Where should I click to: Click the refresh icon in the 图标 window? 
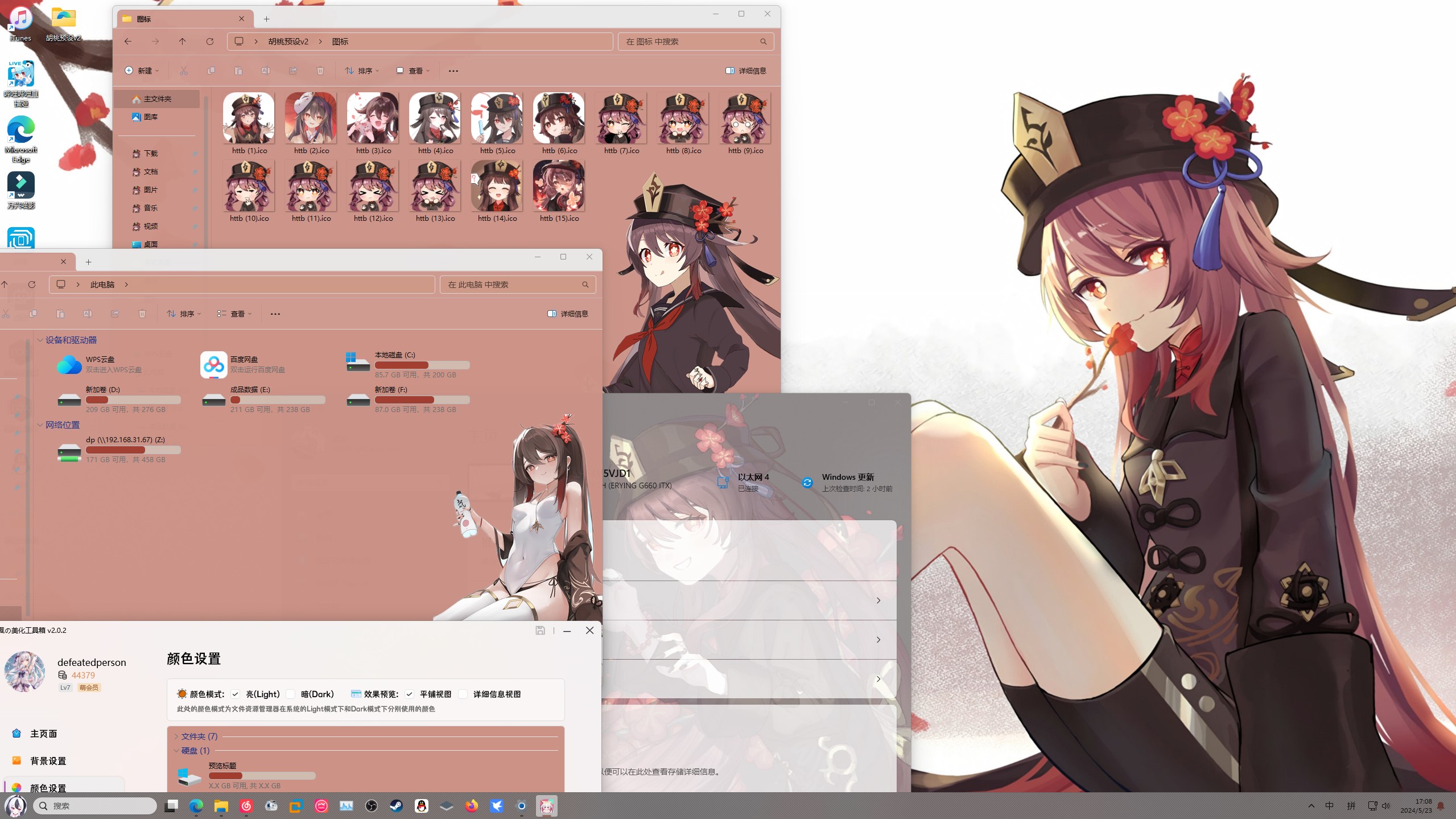click(x=210, y=42)
